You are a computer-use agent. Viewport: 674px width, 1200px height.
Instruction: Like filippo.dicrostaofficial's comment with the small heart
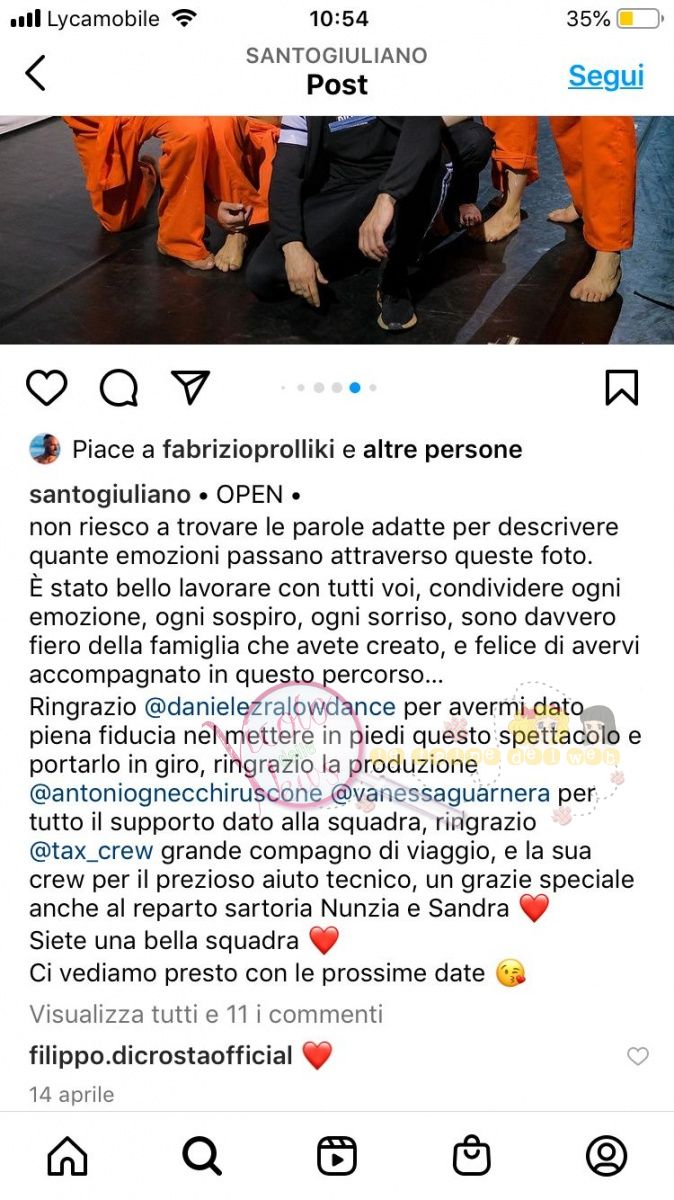click(637, 1056)
